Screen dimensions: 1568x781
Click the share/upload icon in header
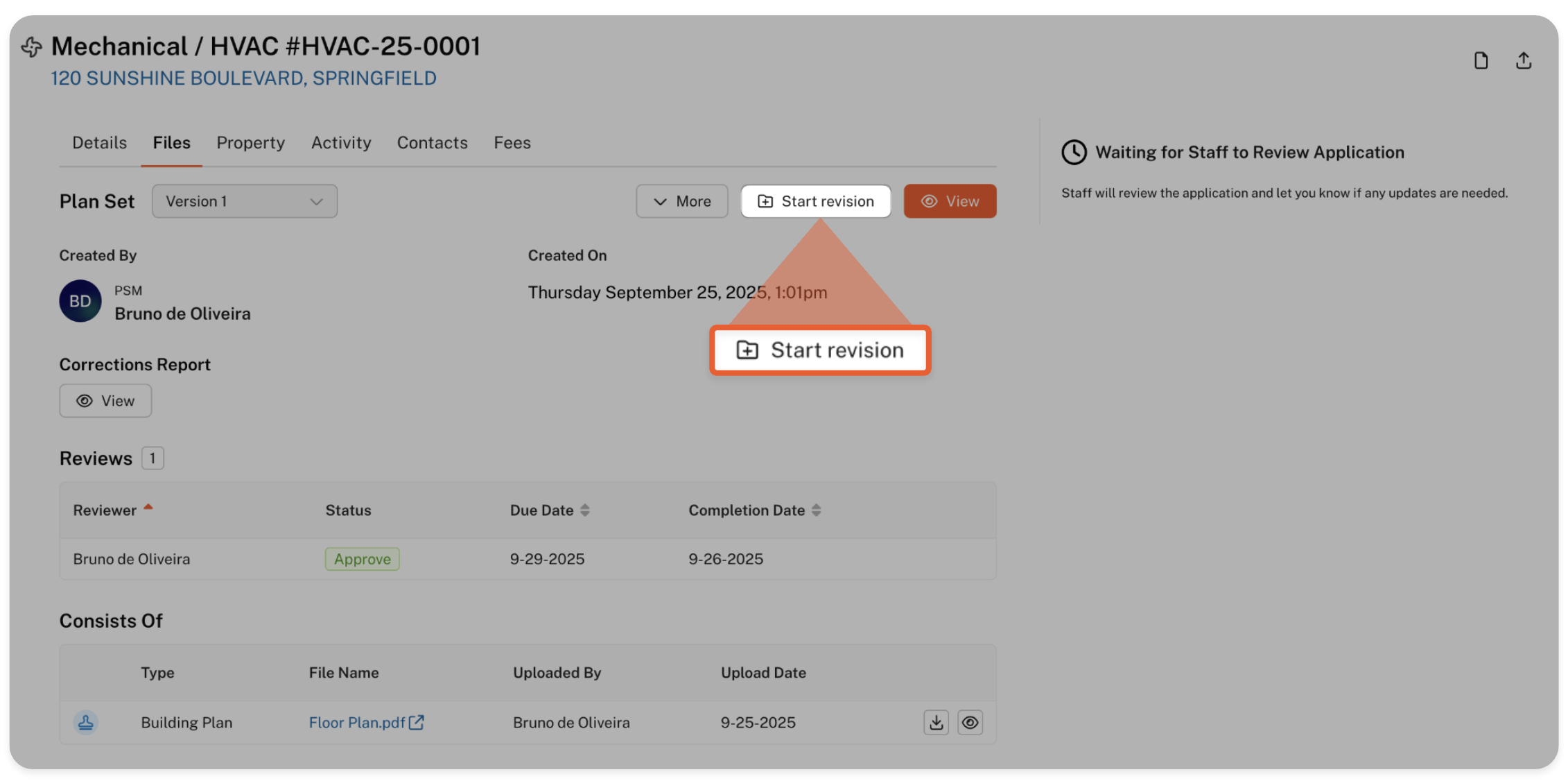[1523, 61]
